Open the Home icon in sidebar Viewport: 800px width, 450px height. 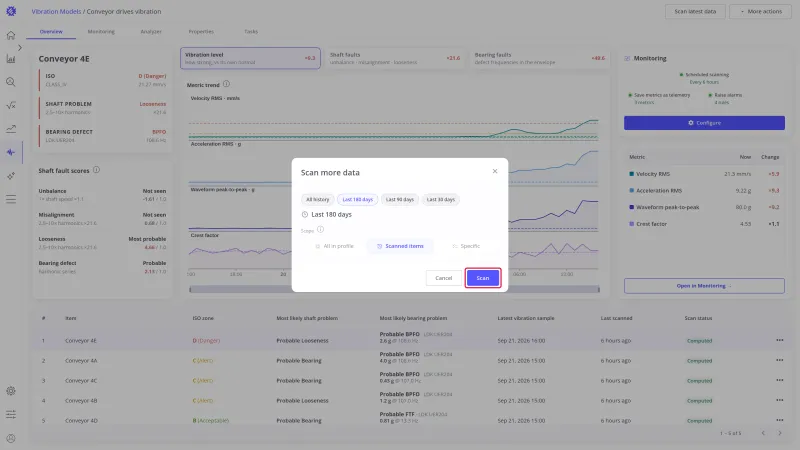tap(11, 35)
